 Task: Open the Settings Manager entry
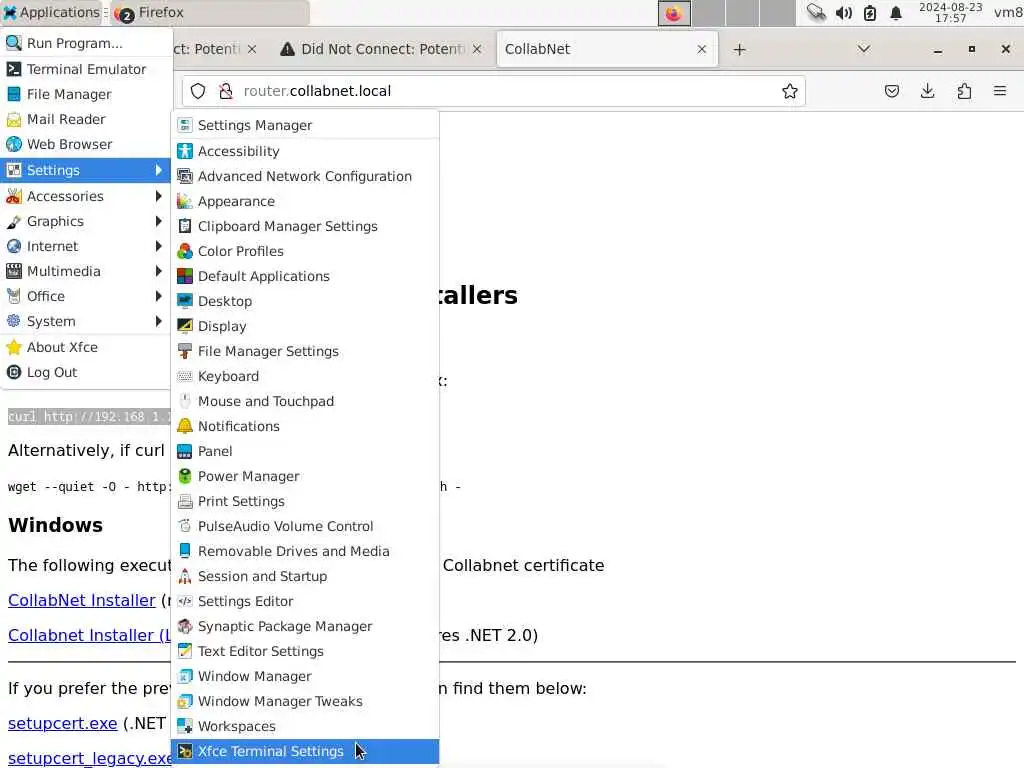(x=305, y=125)
